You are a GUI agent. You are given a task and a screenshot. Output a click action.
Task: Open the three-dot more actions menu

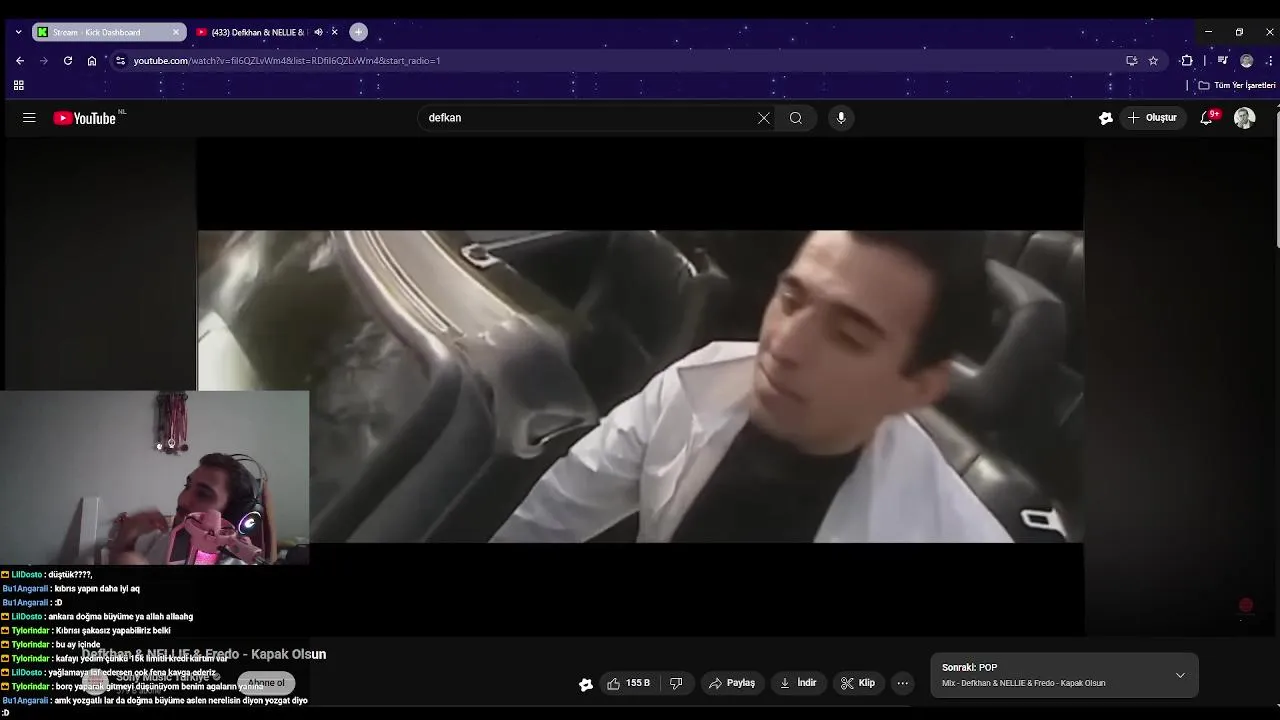(x=903, y=684)
